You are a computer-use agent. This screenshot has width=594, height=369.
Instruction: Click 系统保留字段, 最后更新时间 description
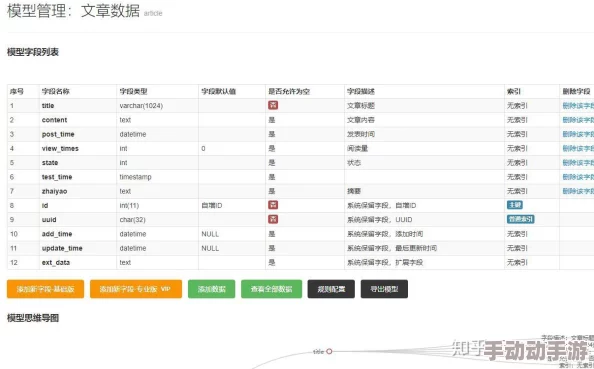[392, 248]
